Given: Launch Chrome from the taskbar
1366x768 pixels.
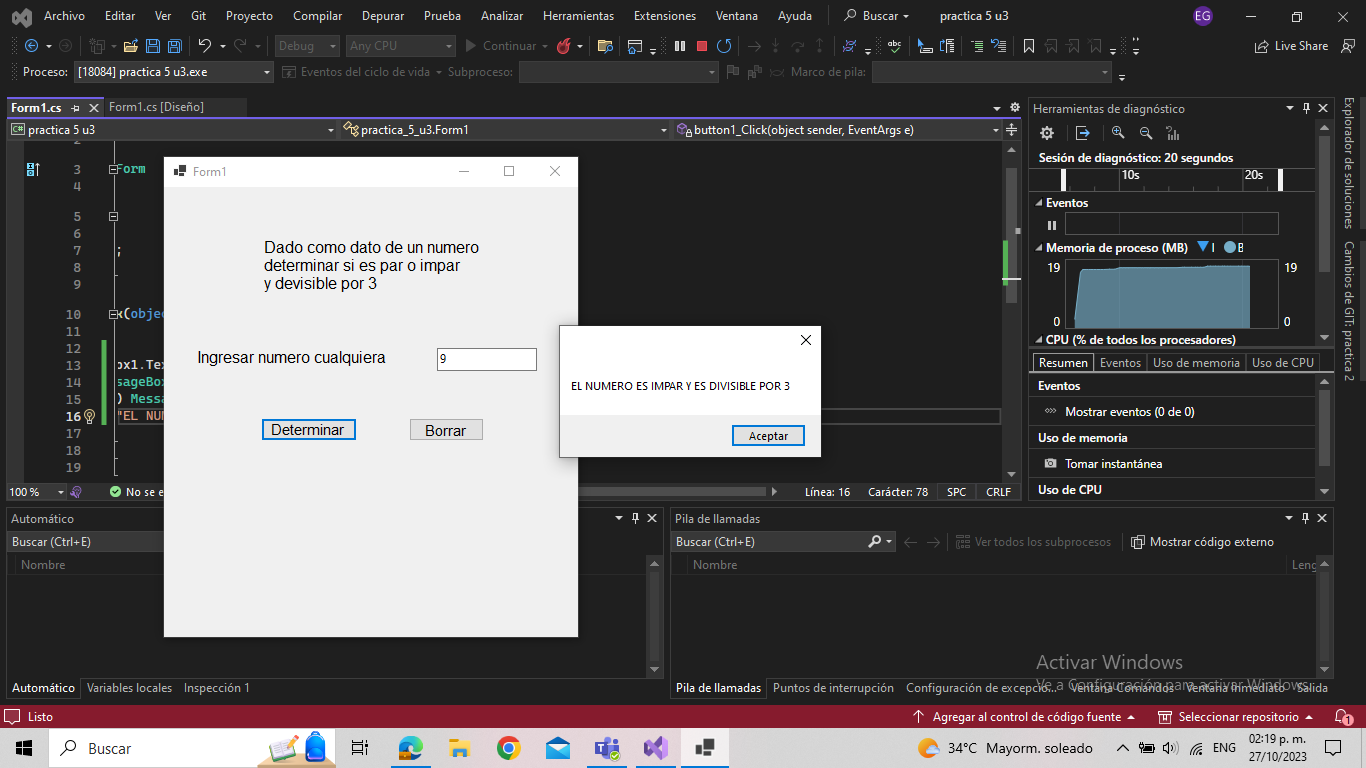Looking at the screenshot, I should pyautogui.click(x=509, y=748).
